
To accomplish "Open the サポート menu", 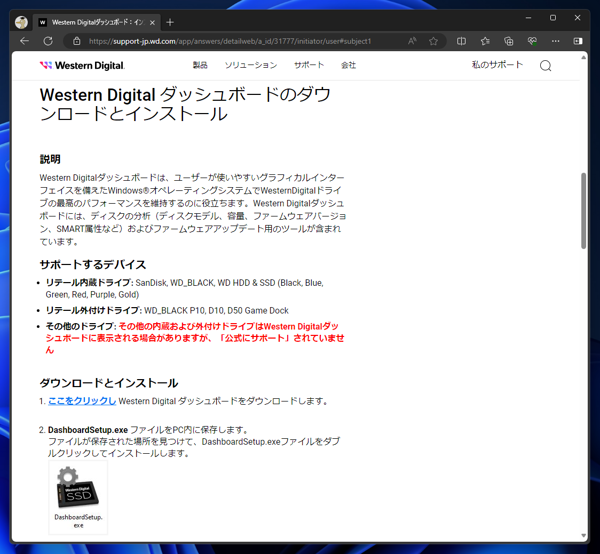I will point(309,65).
